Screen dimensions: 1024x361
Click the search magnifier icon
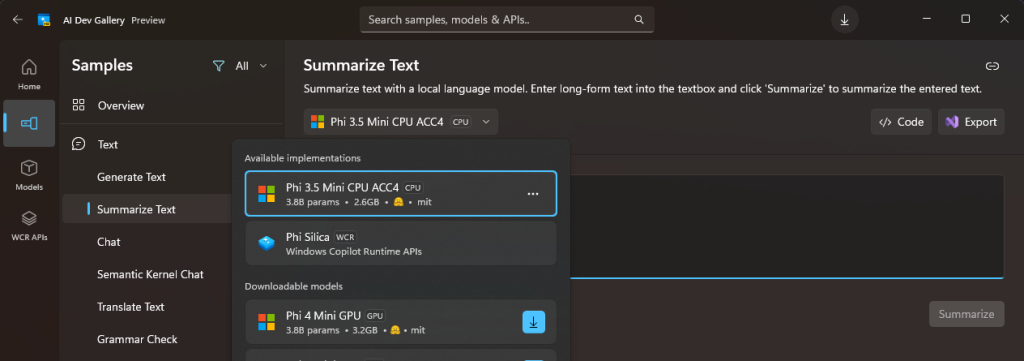pos(639,20)
